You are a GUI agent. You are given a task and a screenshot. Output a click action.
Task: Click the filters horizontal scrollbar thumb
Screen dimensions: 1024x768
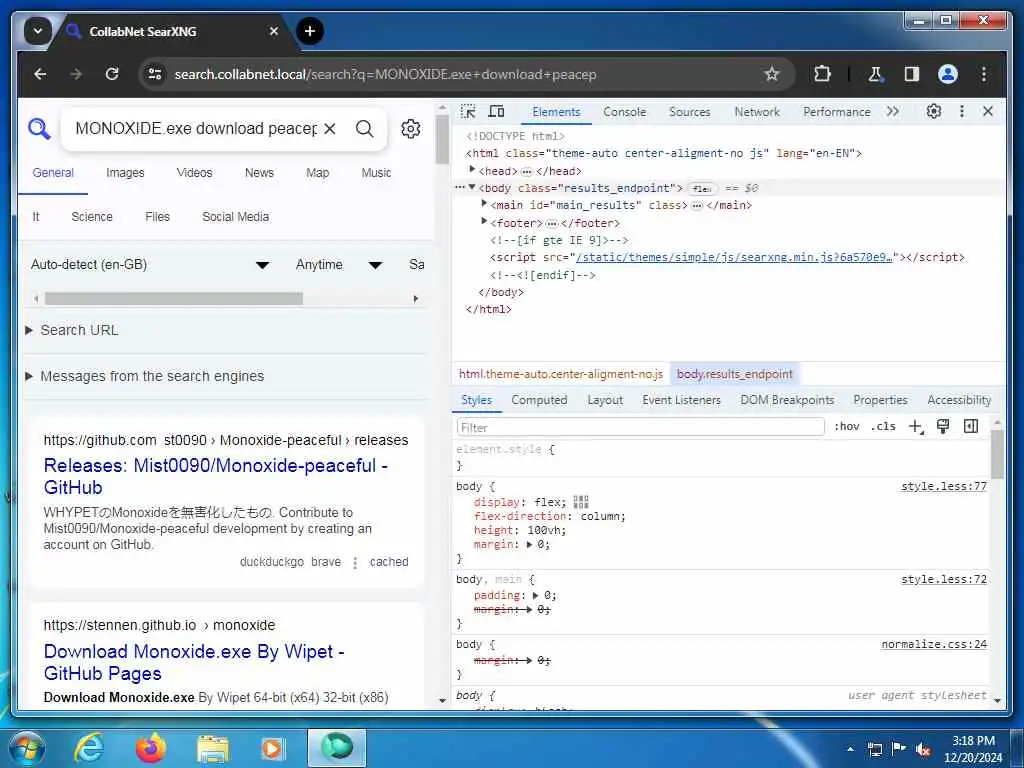point(174,298)
